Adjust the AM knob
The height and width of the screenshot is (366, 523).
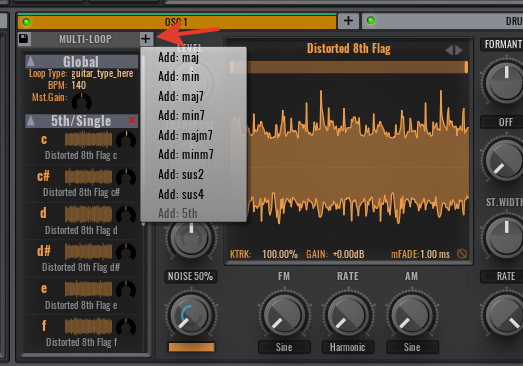pyautogui.click(x=412, y=315)
